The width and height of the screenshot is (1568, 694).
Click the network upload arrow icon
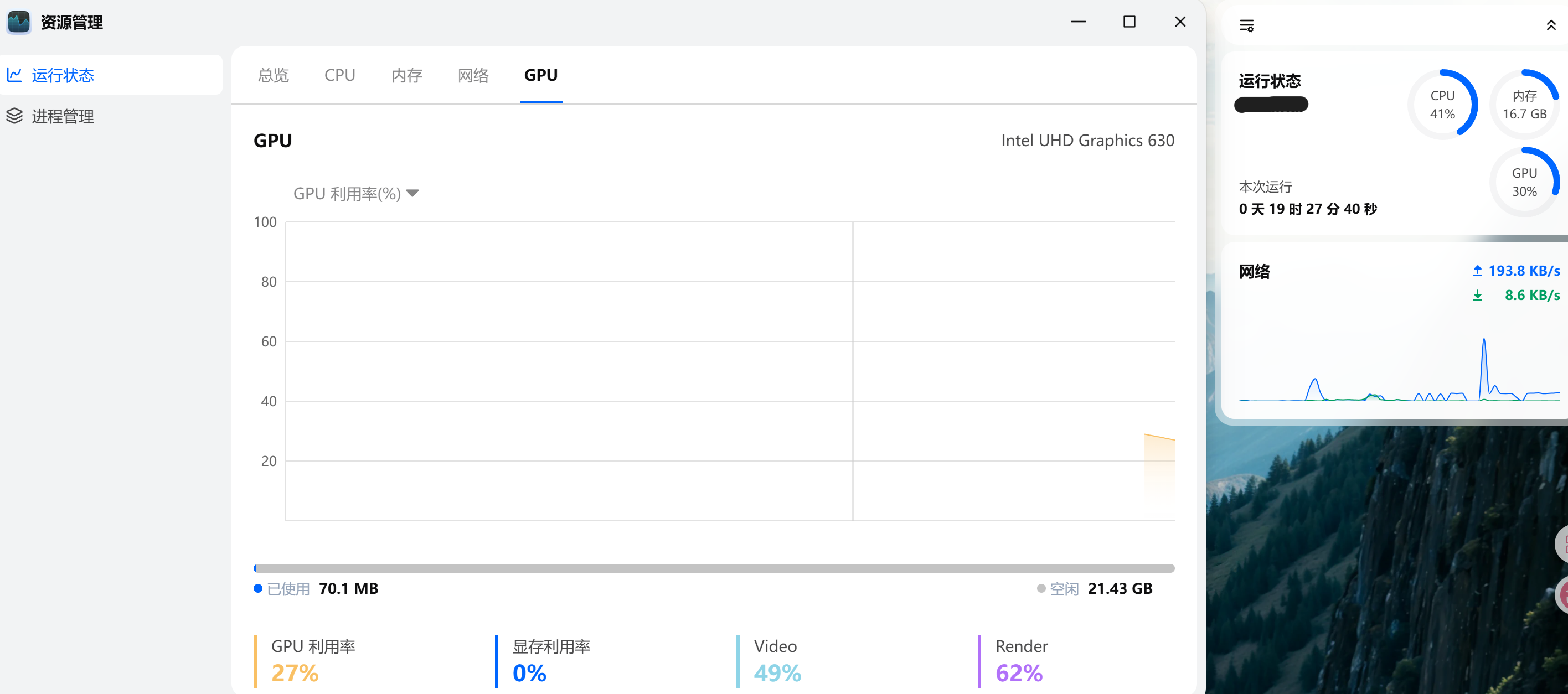1477,271
